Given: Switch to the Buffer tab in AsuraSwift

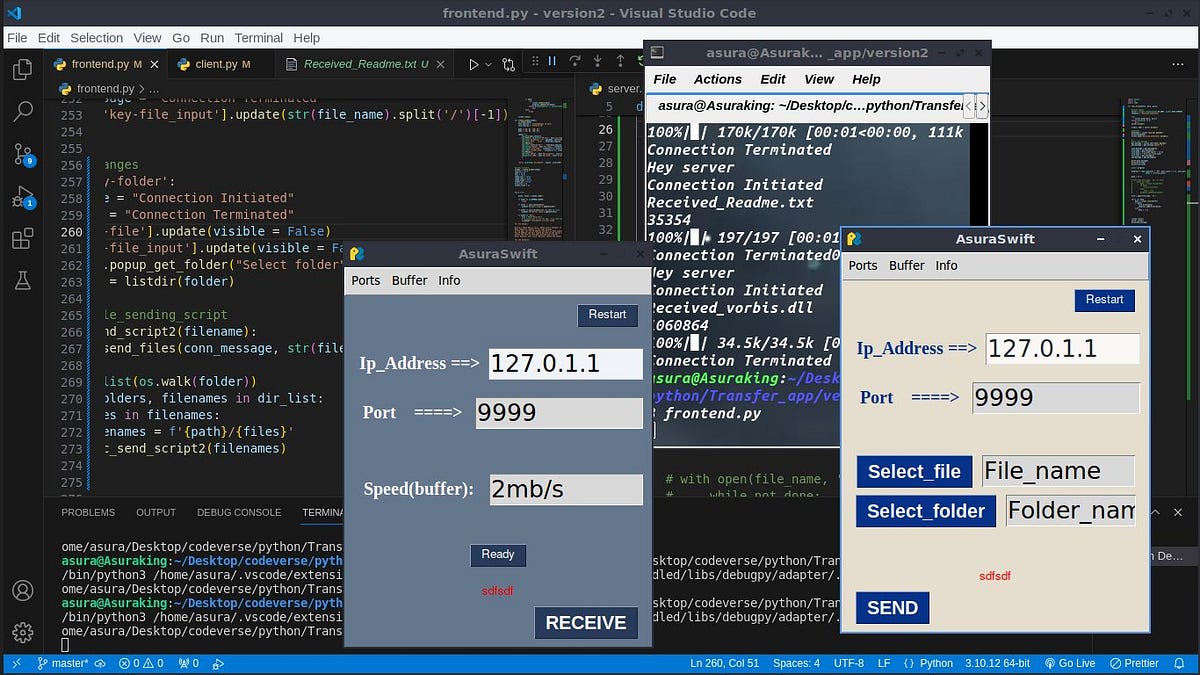Looking at the screenshot, I should [906, 265].
